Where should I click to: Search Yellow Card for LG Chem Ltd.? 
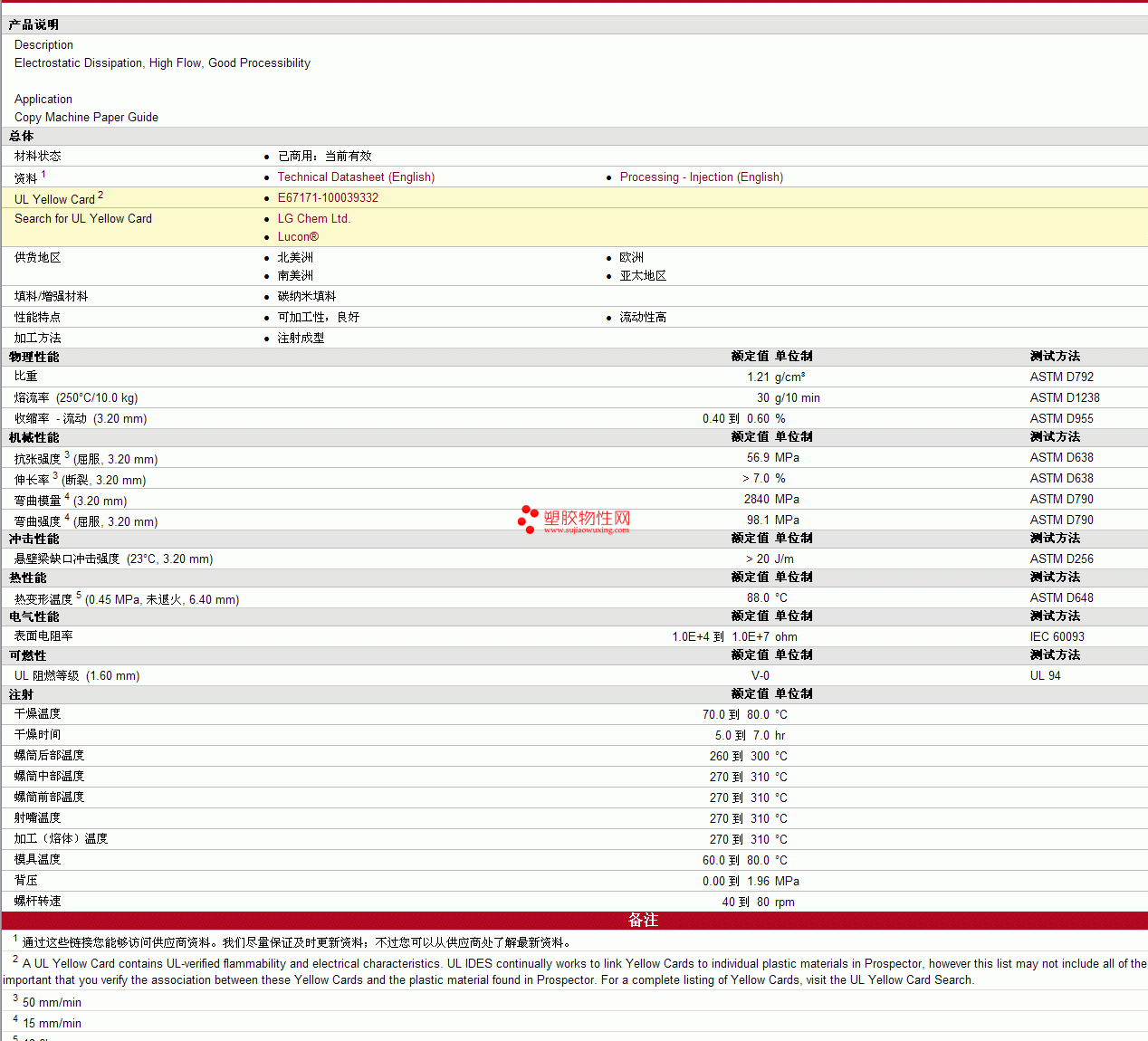[313, 219]
